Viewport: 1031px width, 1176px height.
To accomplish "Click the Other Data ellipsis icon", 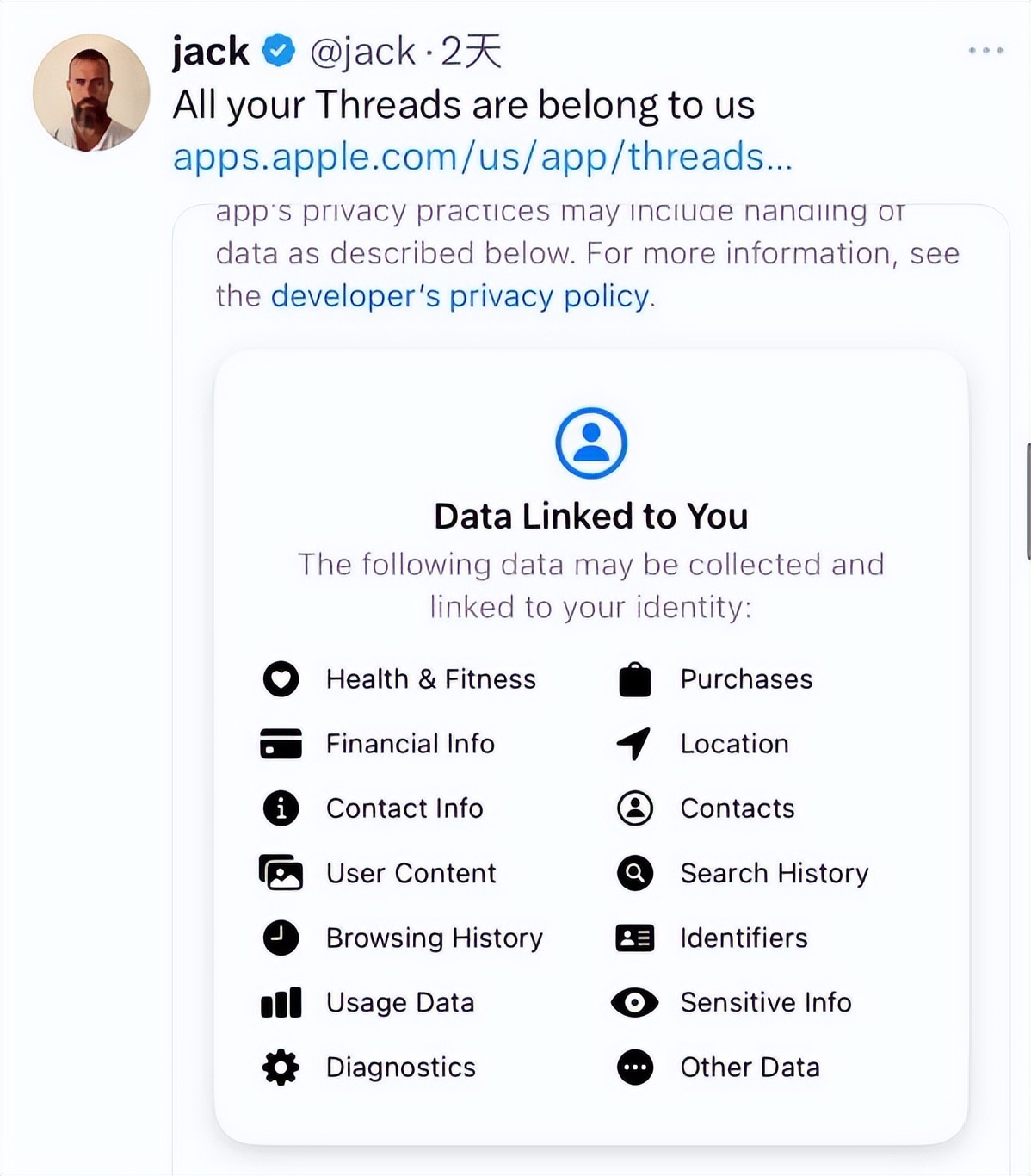I will 635,1068.
